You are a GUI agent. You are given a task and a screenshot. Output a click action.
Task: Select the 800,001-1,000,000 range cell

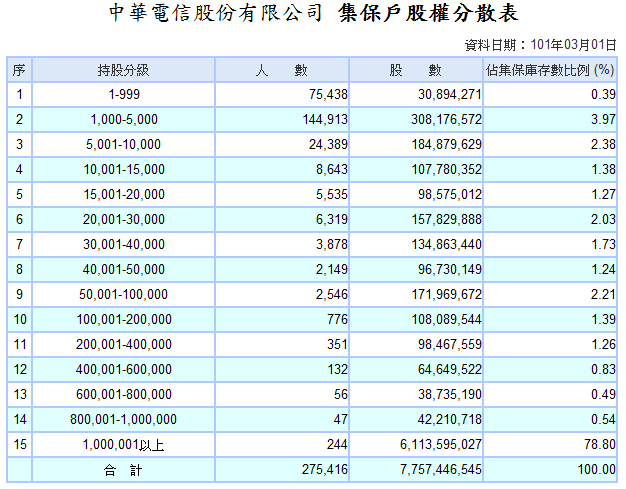tap(123, 420)
